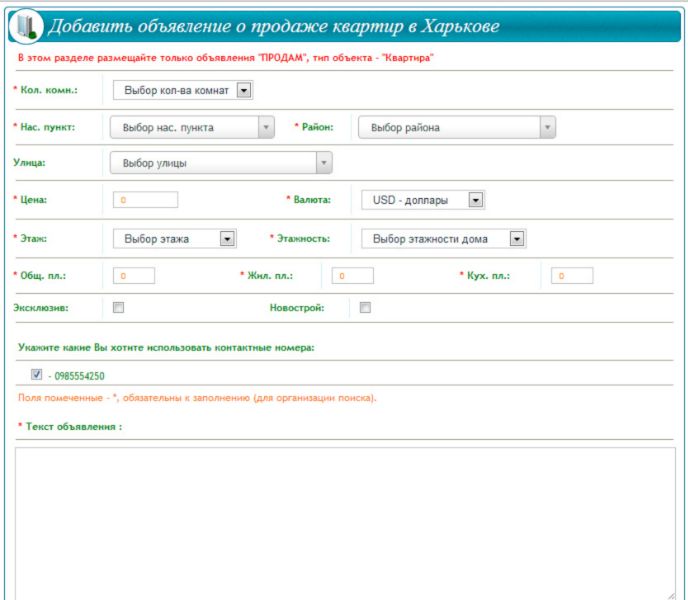Image resolution: width=688 pixels, height=600 pixels.
Task: Open the floor (Этаж) dropdown
Action: coord(174,239)
